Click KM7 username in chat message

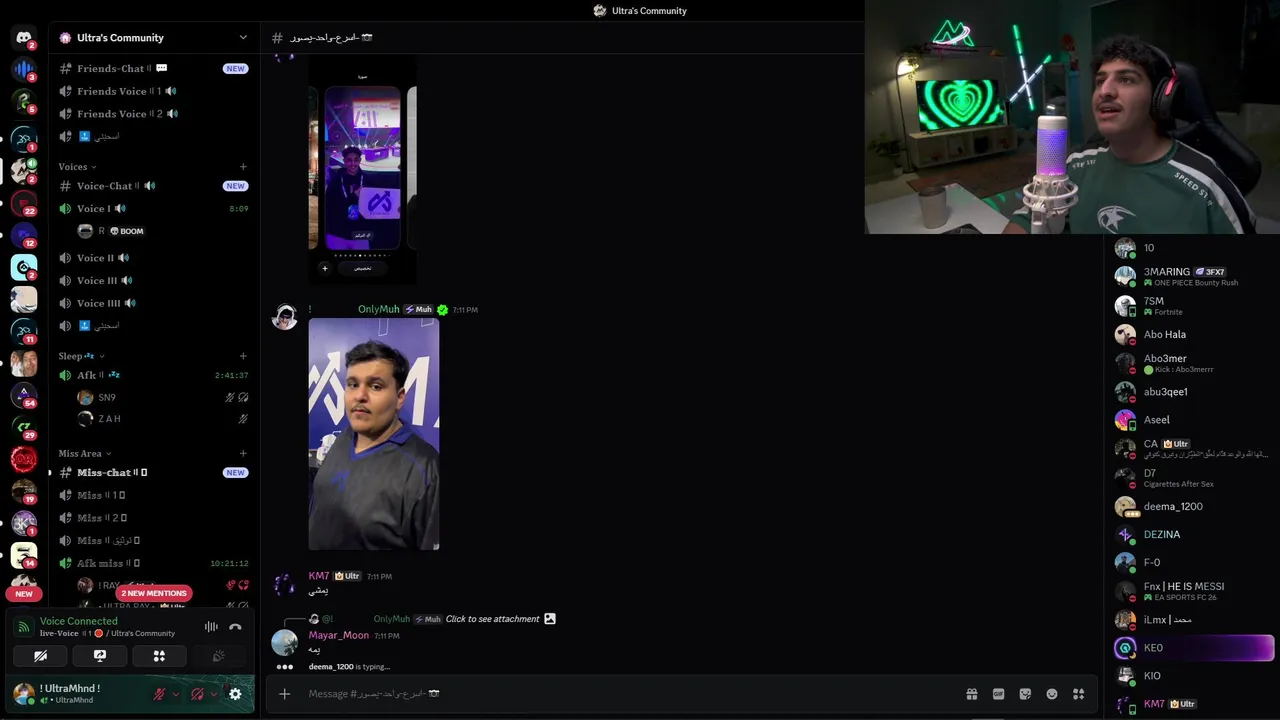319,576
